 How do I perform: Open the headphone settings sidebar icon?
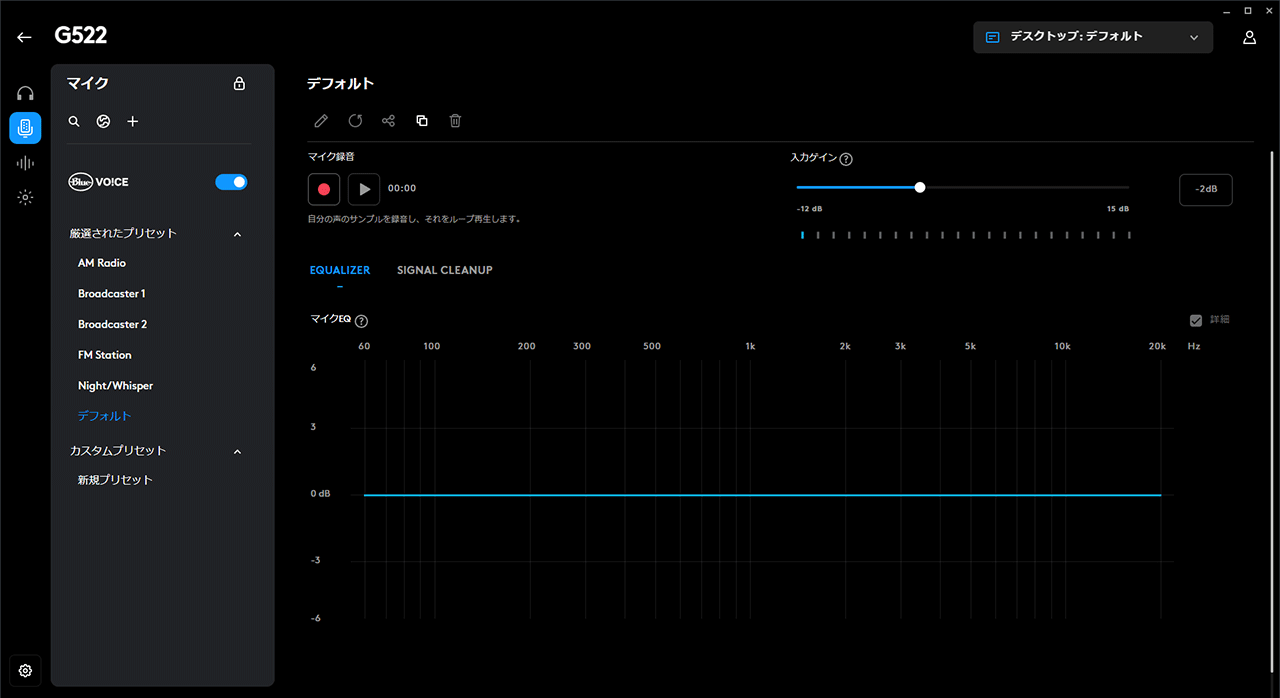point(25,93)
